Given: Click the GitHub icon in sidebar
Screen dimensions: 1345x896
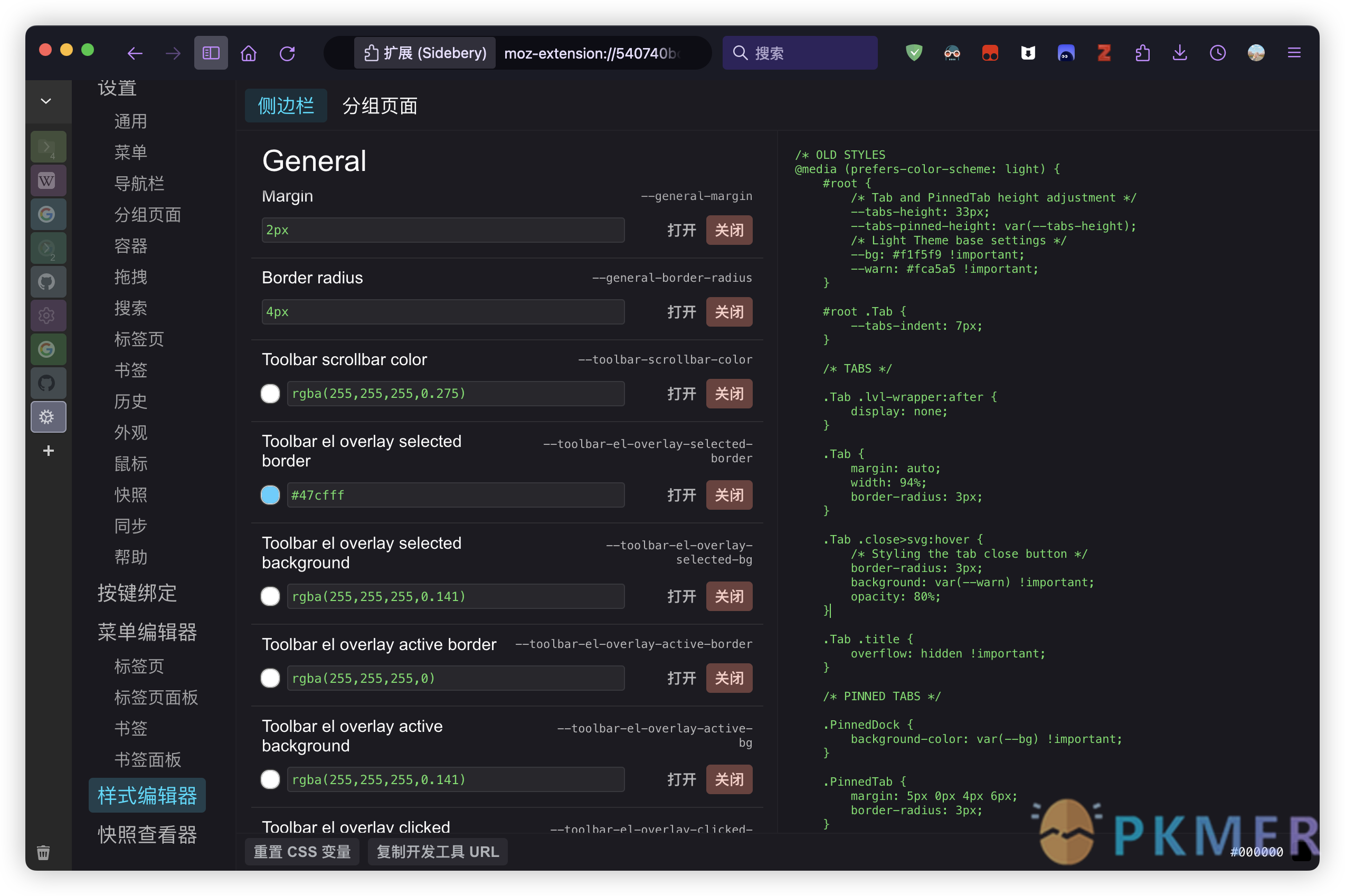Looking at the screenshot, I should 48,282.
